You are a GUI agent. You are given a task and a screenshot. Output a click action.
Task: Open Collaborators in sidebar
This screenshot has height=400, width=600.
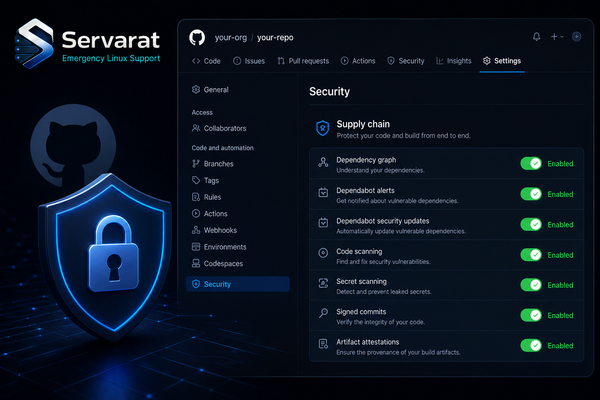tap(219, 128)
